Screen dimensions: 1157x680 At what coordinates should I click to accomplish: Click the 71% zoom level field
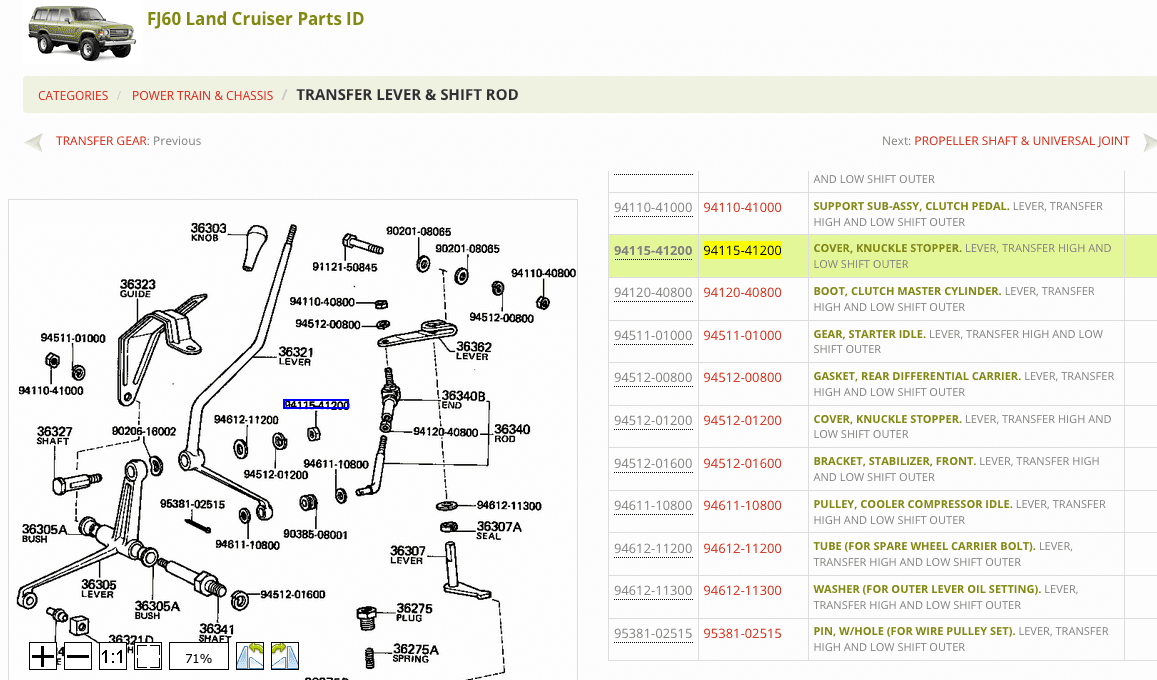coord(198,656)
